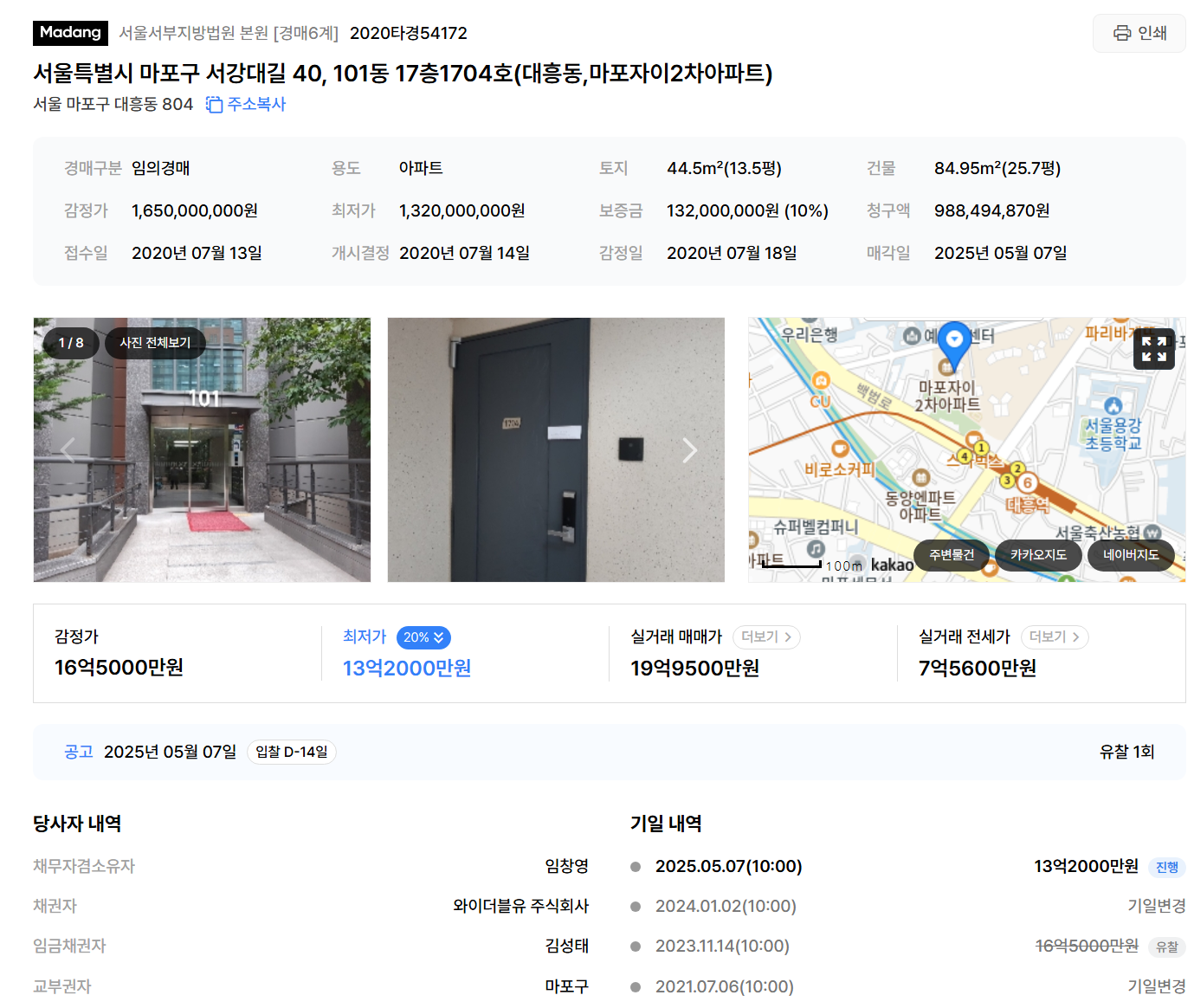
Task: Open 카카오지도 map link
Action: [1038, 555]
